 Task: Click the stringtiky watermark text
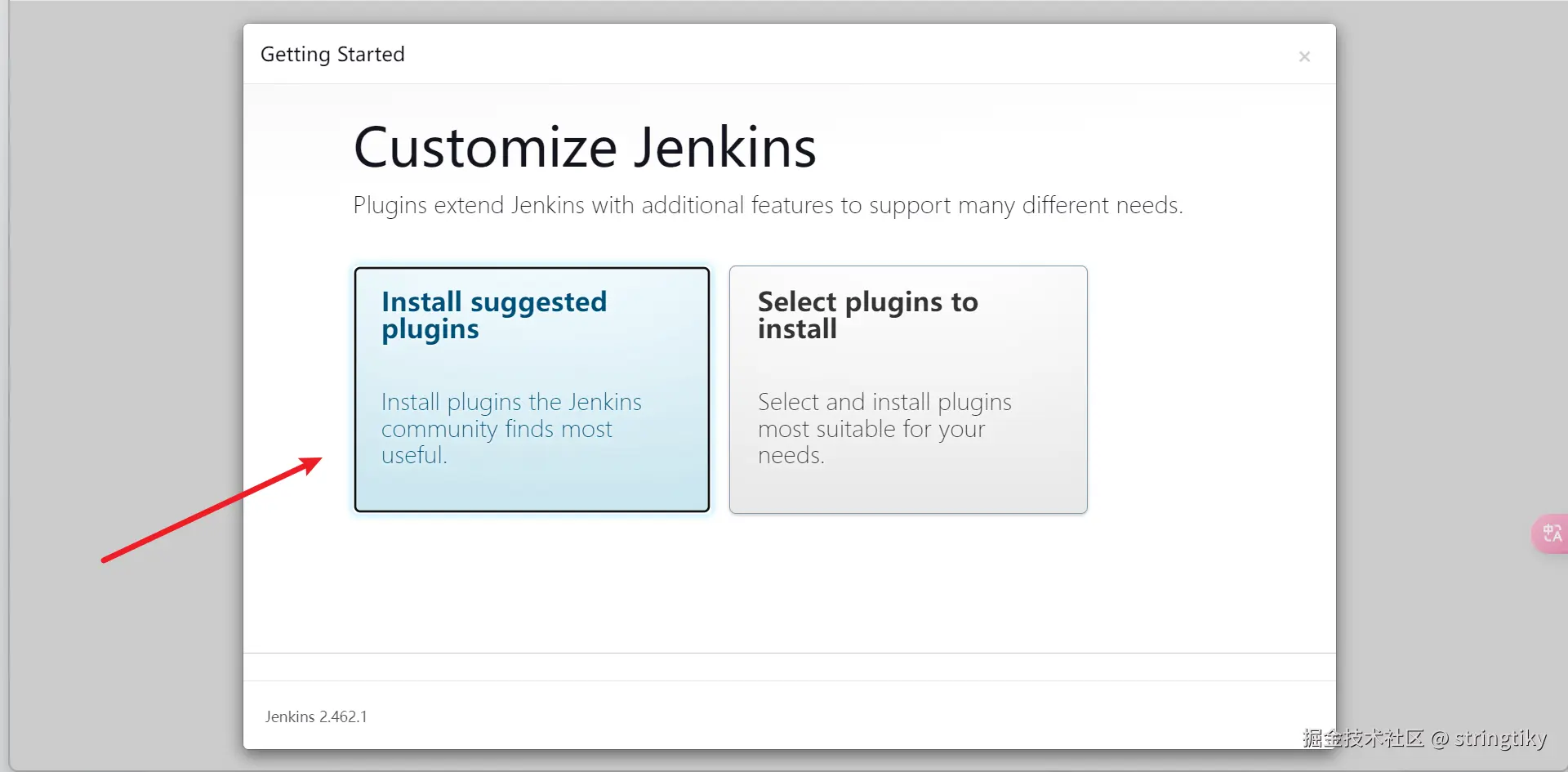pos(1500,738)
